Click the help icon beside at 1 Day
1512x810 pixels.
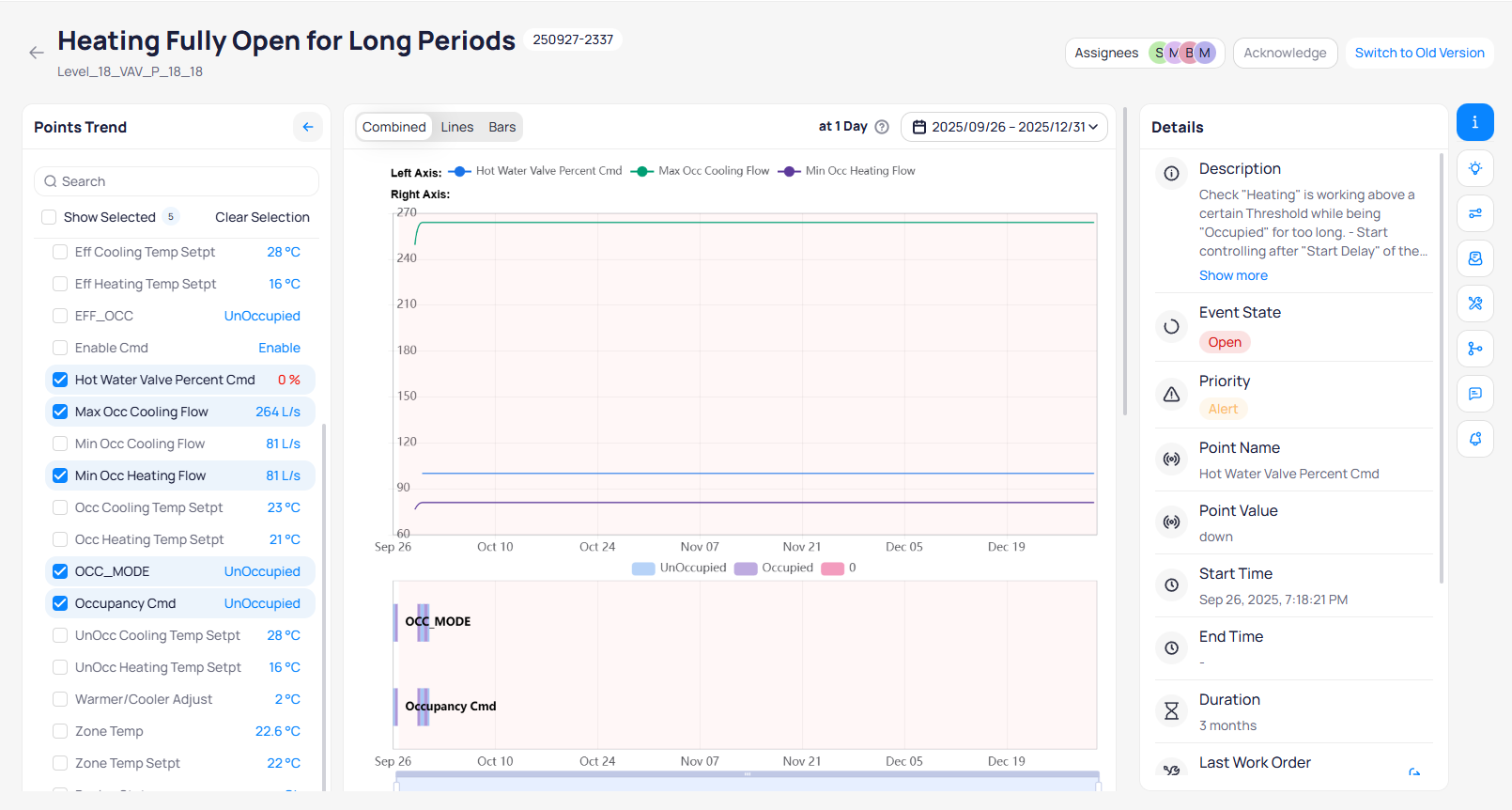882,127
